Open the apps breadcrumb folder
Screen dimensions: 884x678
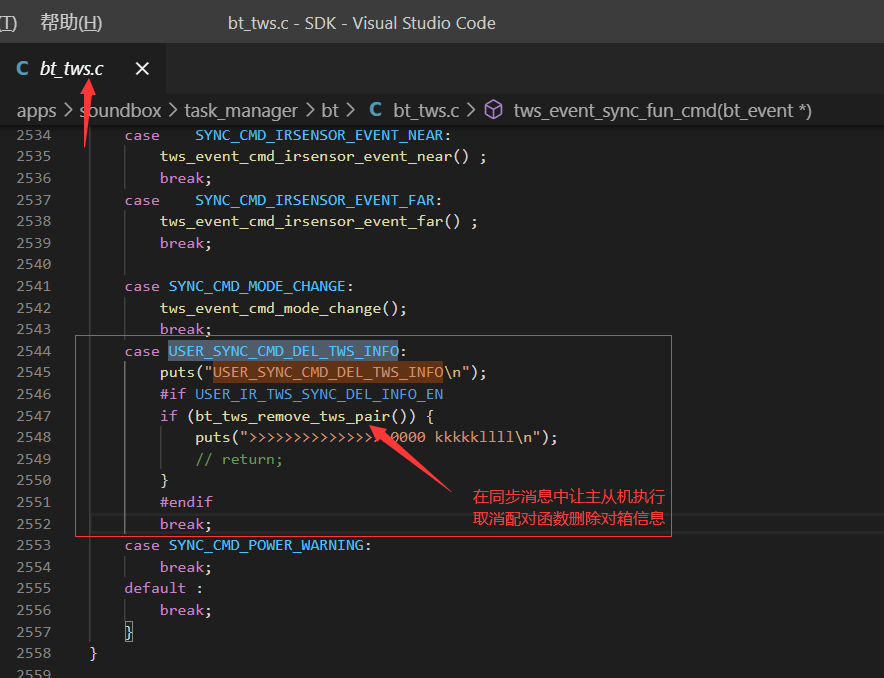tap(36, 110)
